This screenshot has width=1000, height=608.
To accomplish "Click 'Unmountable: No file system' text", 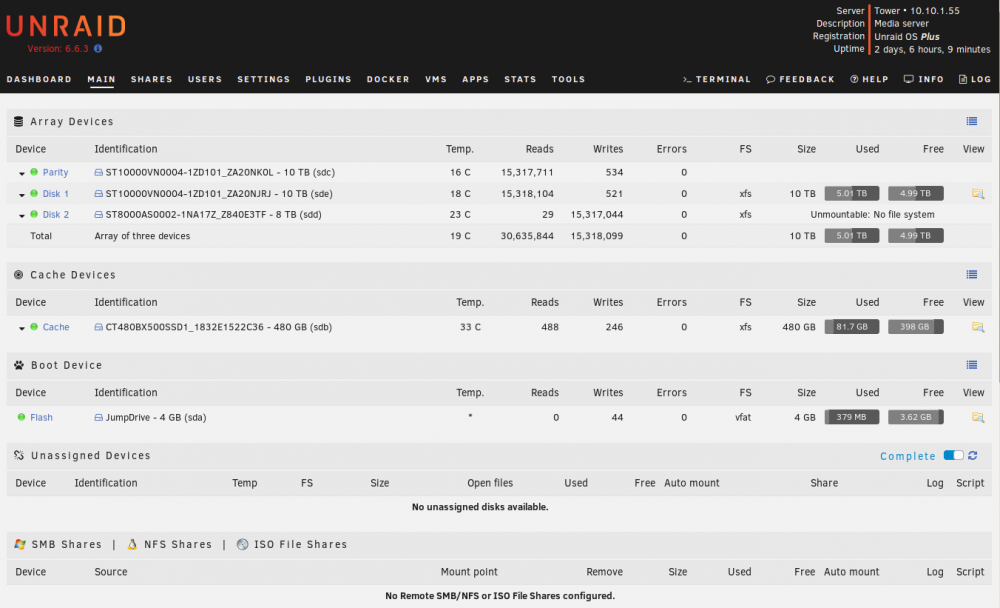I will (x=872, y=214).
